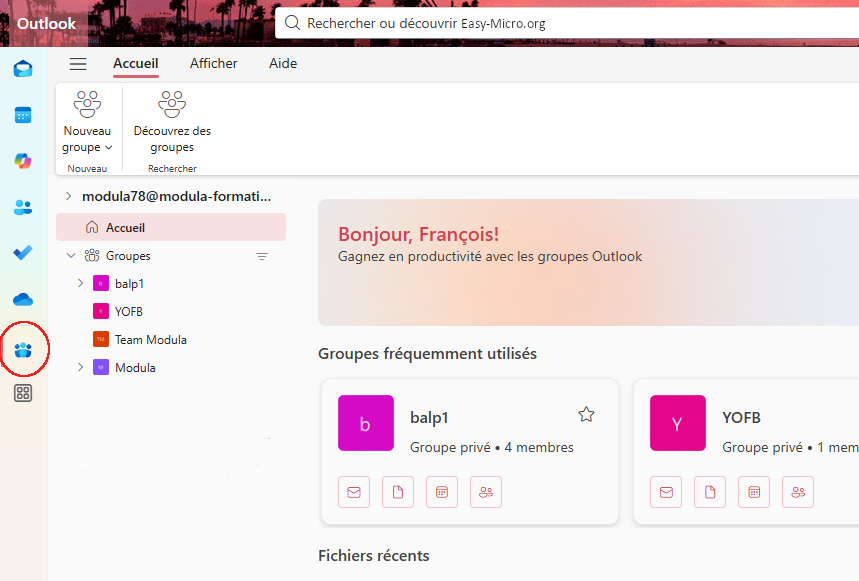The width and height of the screenshot is (859, 581).
Task: Mark balp1 group as favorite star
Action: 586,415
